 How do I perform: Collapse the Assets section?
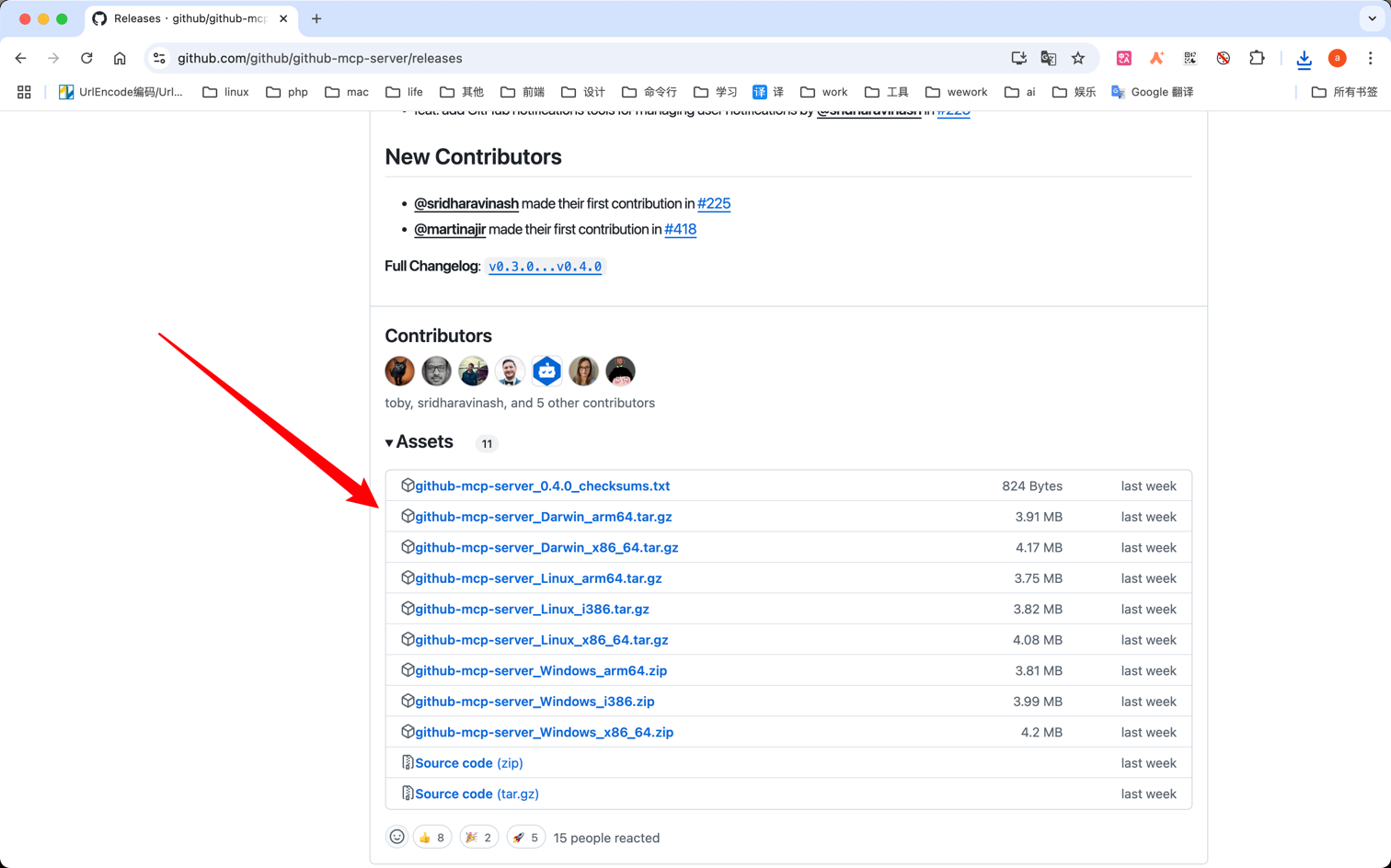tap(420, 442)
